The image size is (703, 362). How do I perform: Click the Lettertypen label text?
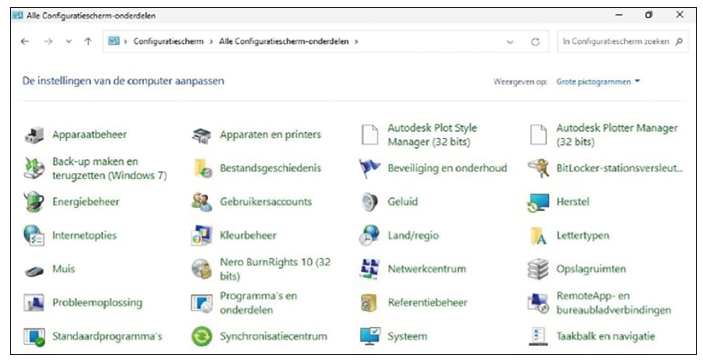582,236
